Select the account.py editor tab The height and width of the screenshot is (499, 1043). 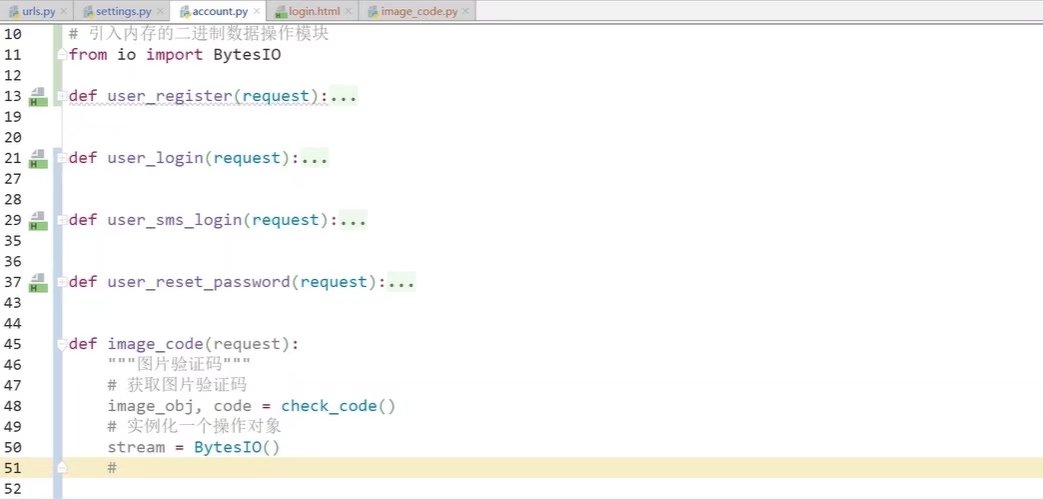click(219, 11)
